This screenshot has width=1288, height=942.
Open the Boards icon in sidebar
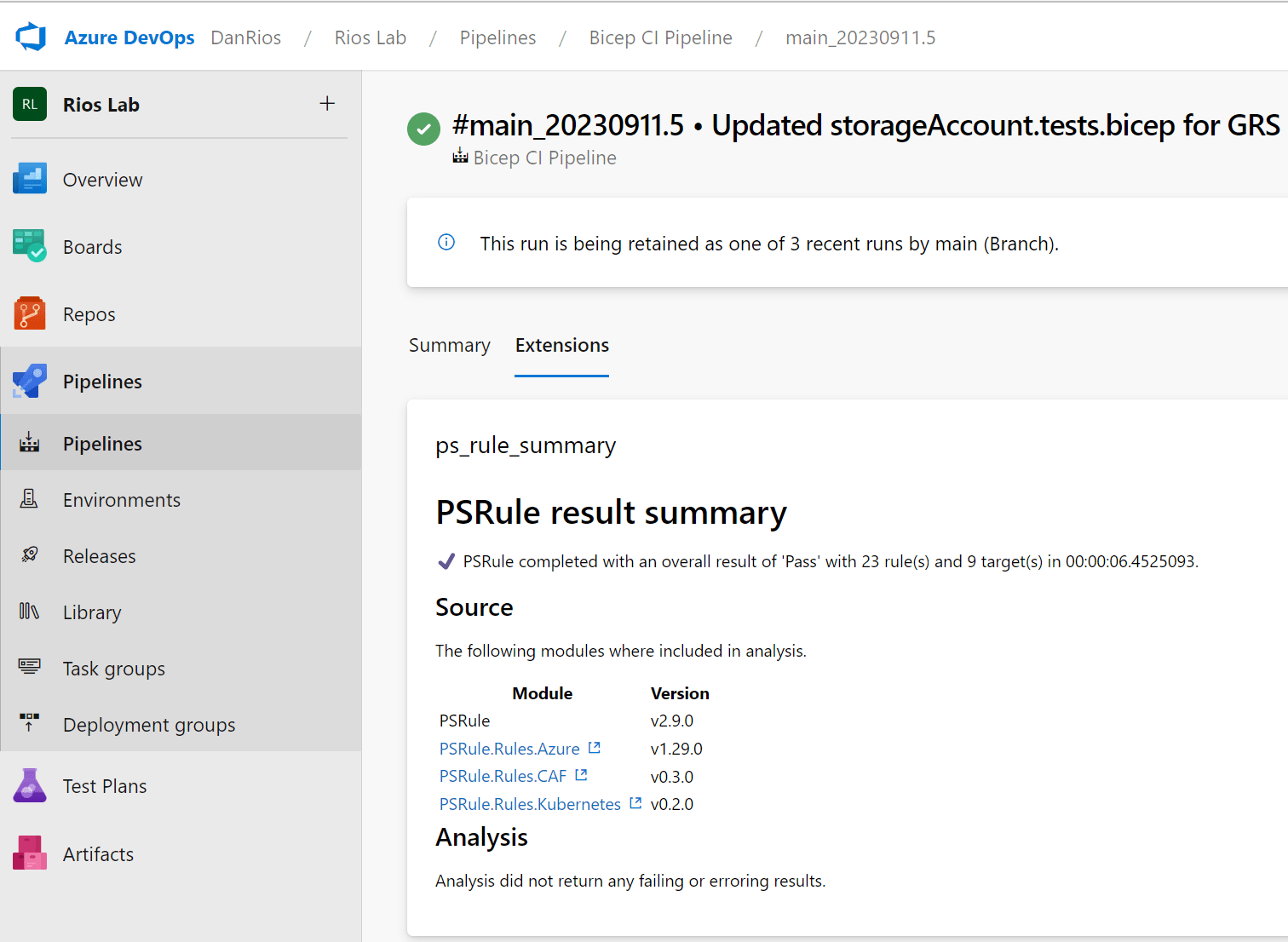tap(30, 246)
